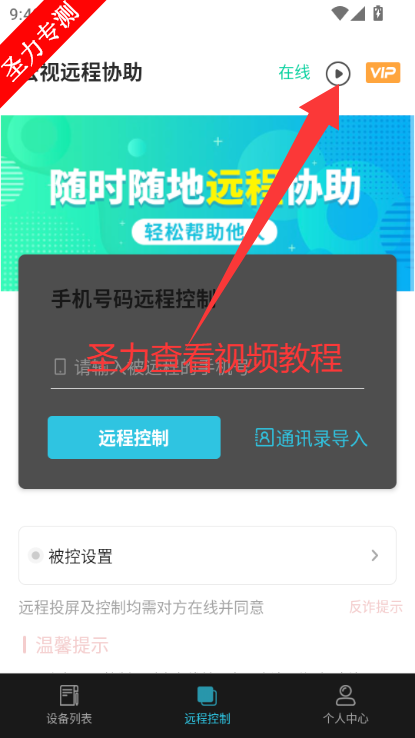The width and height of the screenshot is (415, 738).
Task: Open the video tutorial play icon
Action: tap(338, 74)
